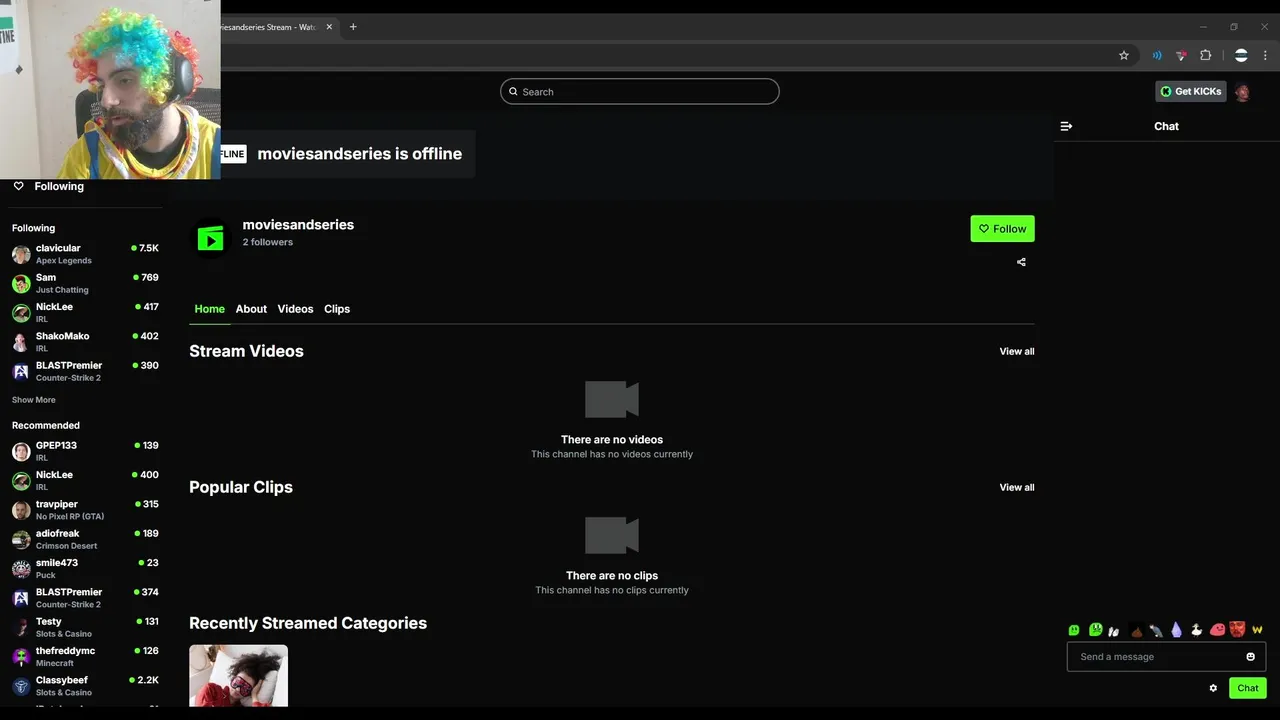
Task: Open the Chrome three-dot menu
Action: point(1265,55)
